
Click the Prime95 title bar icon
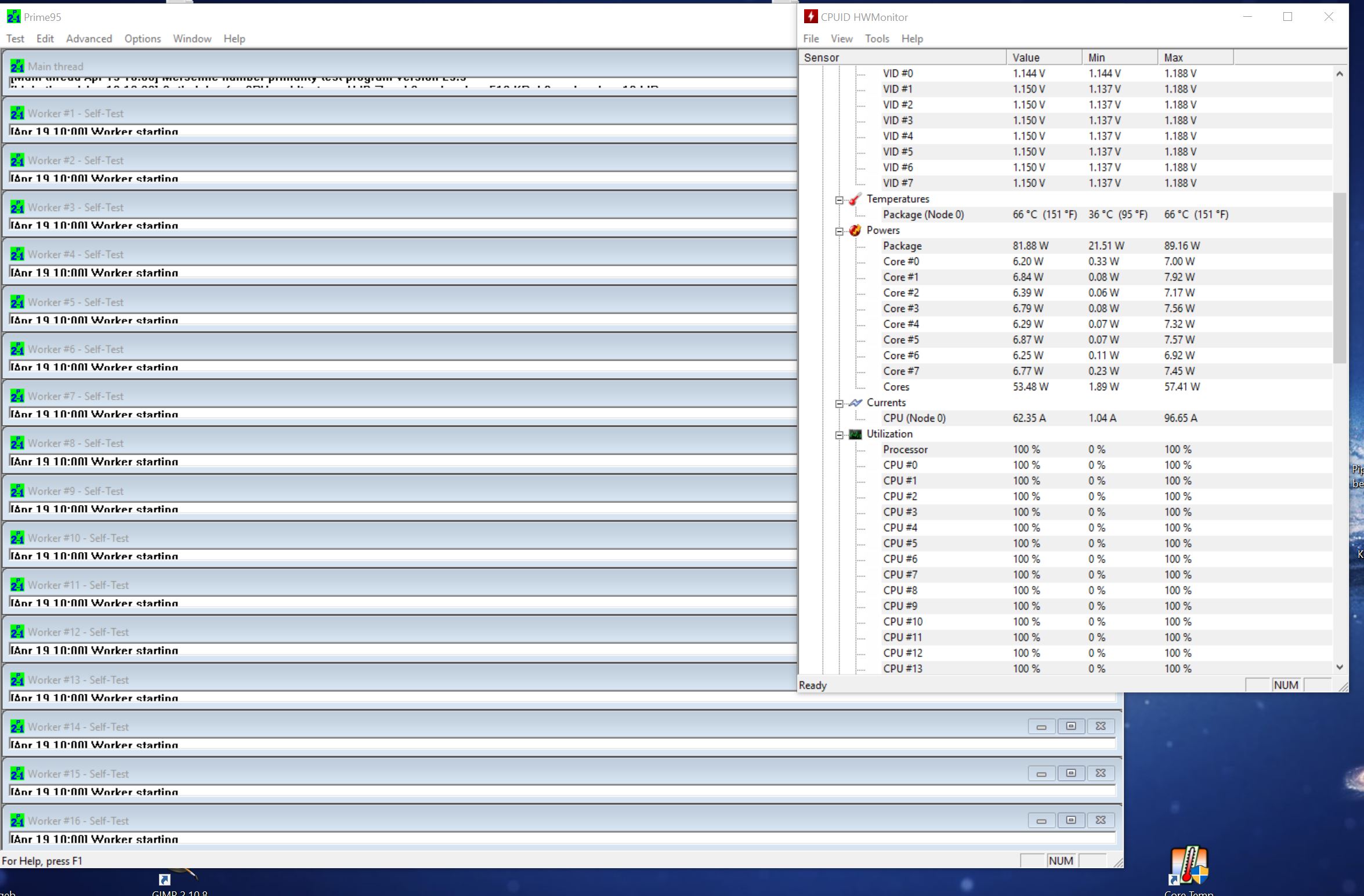pos(13,17)
